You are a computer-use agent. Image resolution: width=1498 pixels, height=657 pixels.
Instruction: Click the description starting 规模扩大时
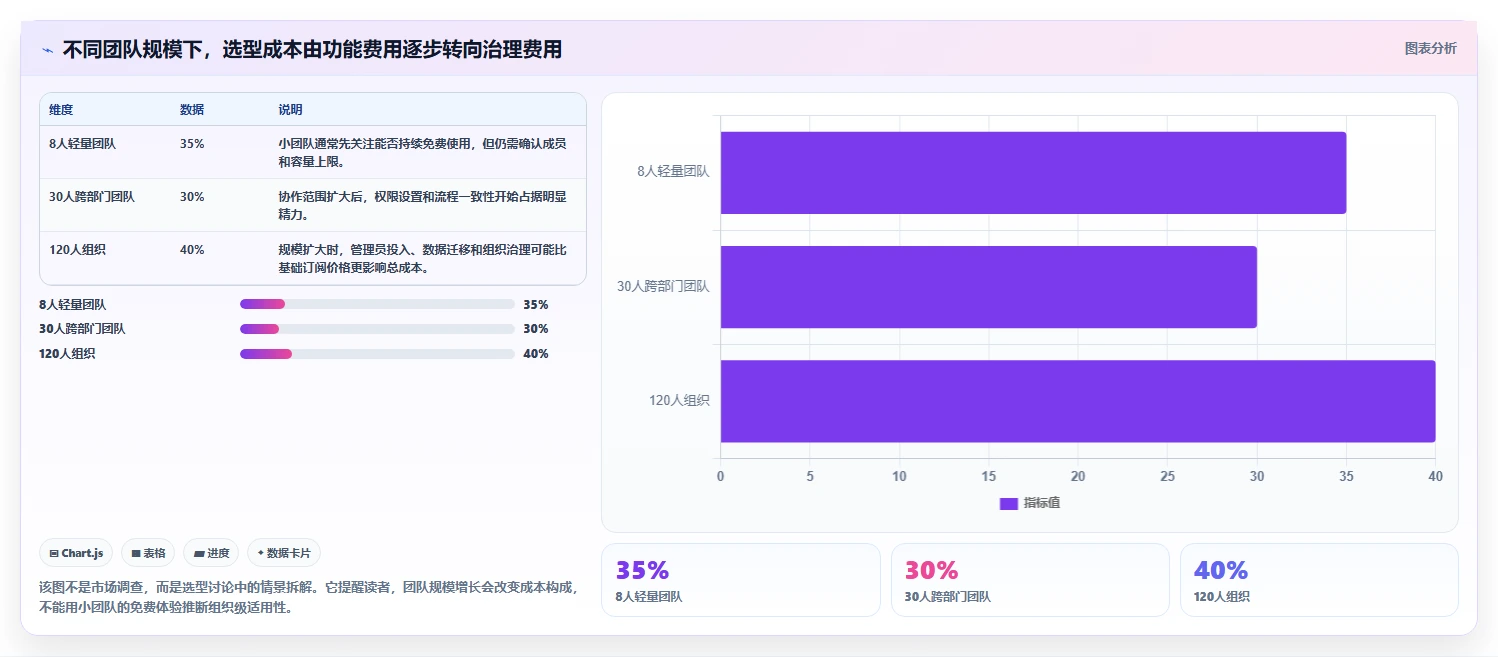click(x=423, y=259)
